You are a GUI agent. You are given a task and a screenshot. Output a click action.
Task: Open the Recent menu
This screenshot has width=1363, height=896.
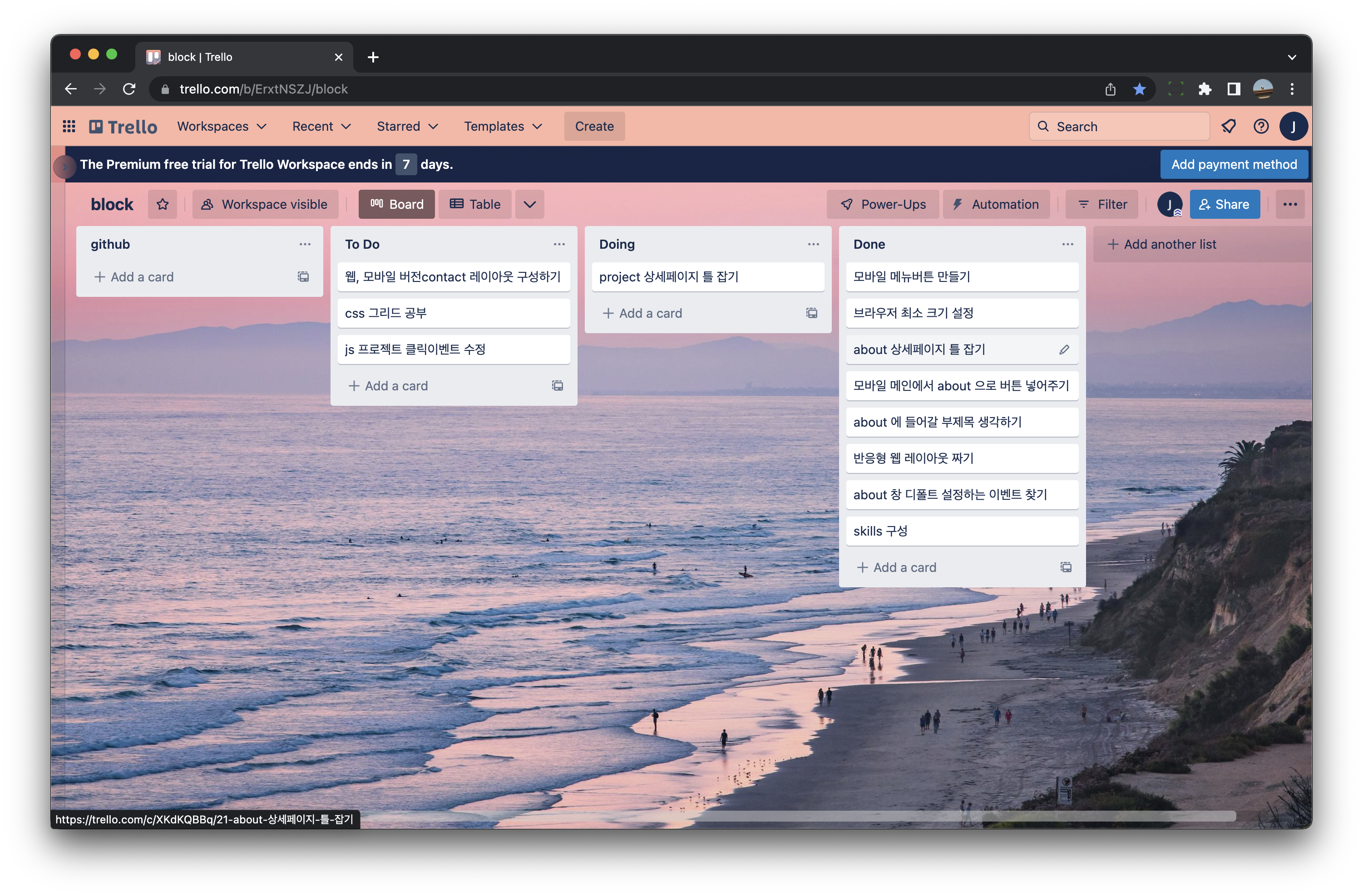pos(321,126)
